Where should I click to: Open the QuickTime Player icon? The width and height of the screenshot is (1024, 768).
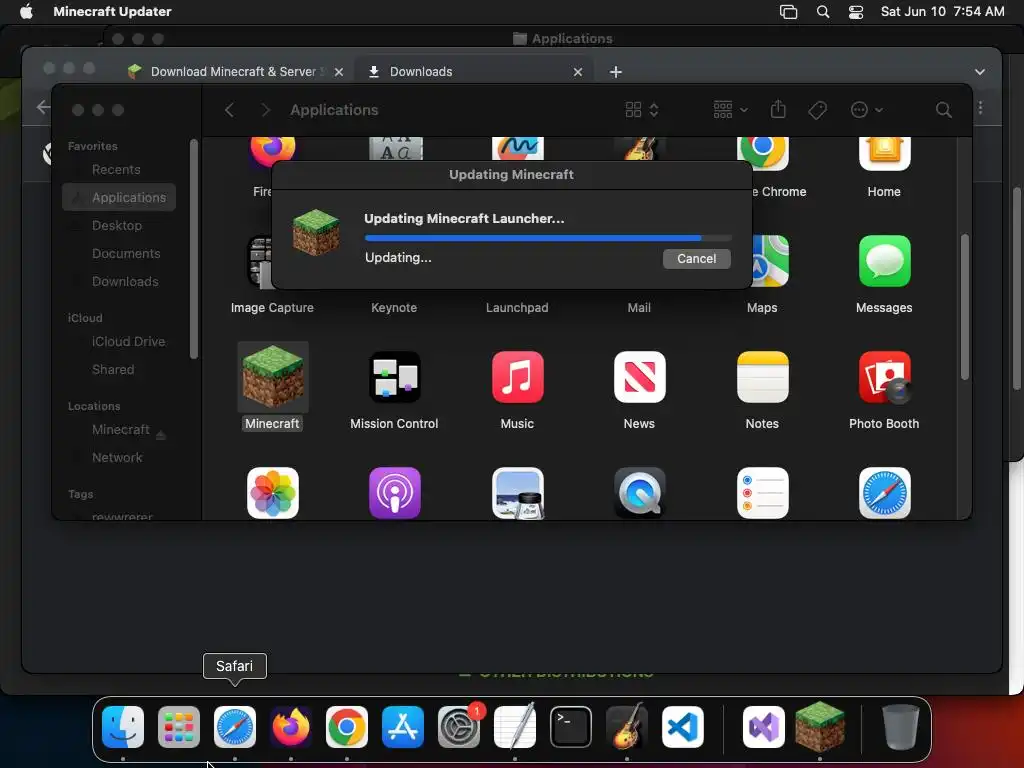tap(639, 493)
